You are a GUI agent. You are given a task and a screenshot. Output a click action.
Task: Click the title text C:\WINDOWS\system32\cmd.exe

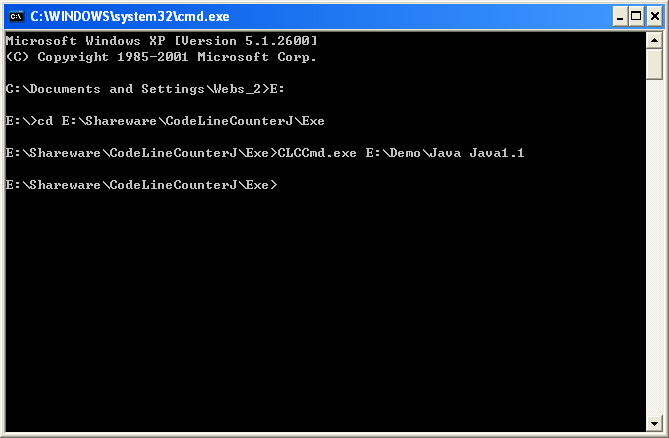(x=130, y=17)
